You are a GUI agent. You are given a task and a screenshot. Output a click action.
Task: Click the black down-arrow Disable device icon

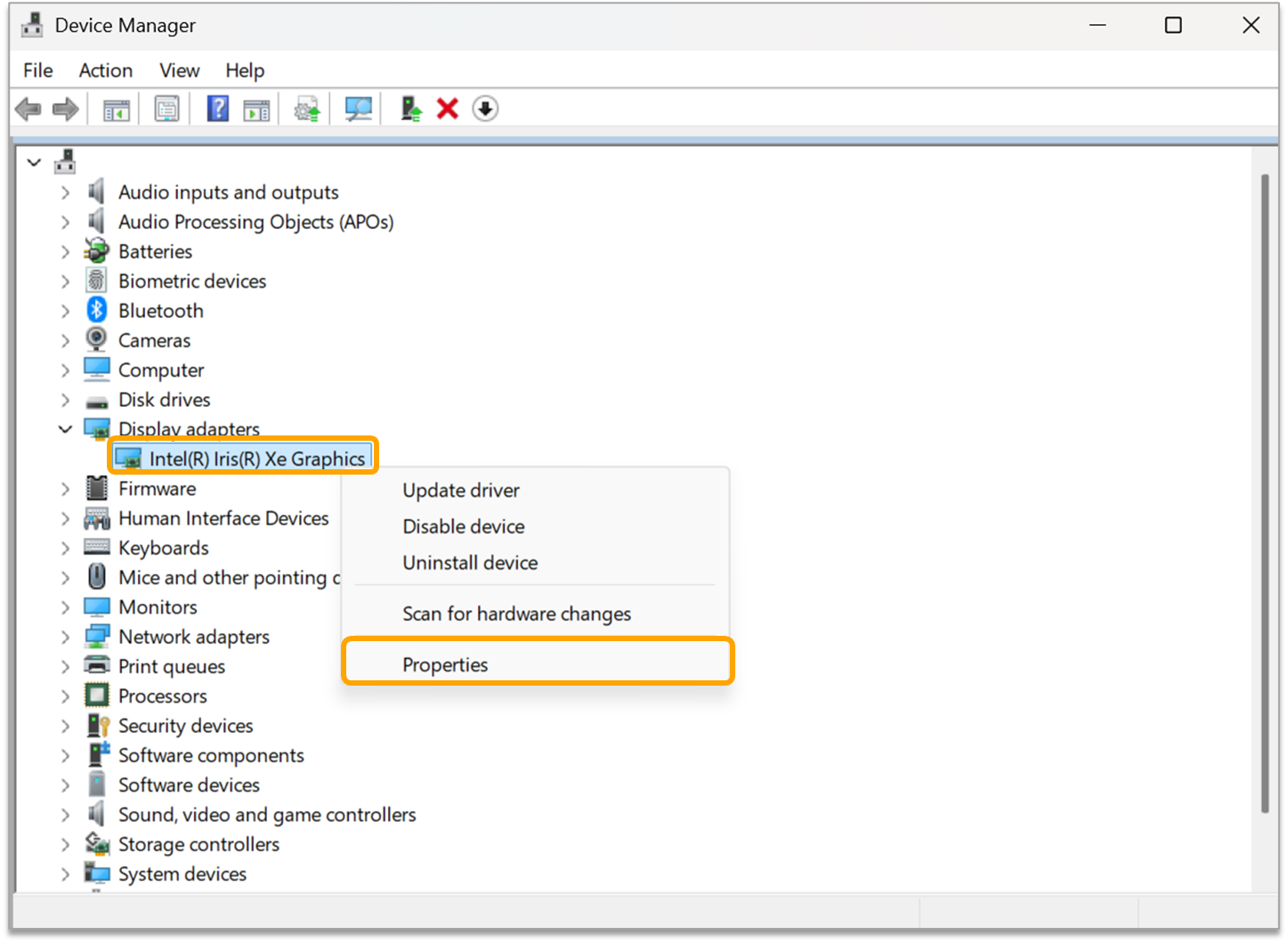[x=485, y=109]
